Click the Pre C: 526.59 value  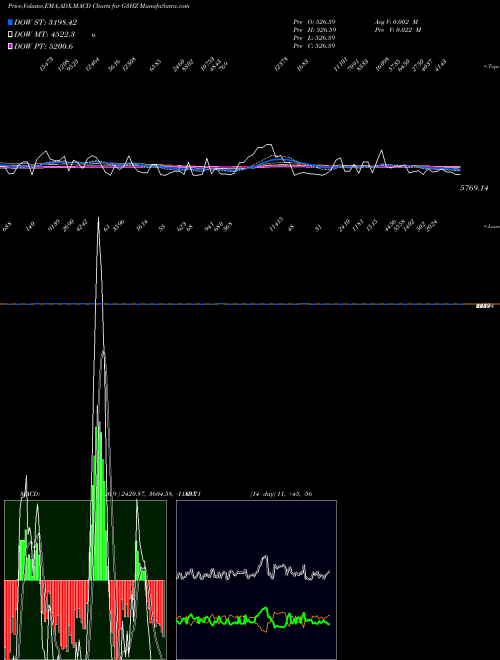point(314,46)
